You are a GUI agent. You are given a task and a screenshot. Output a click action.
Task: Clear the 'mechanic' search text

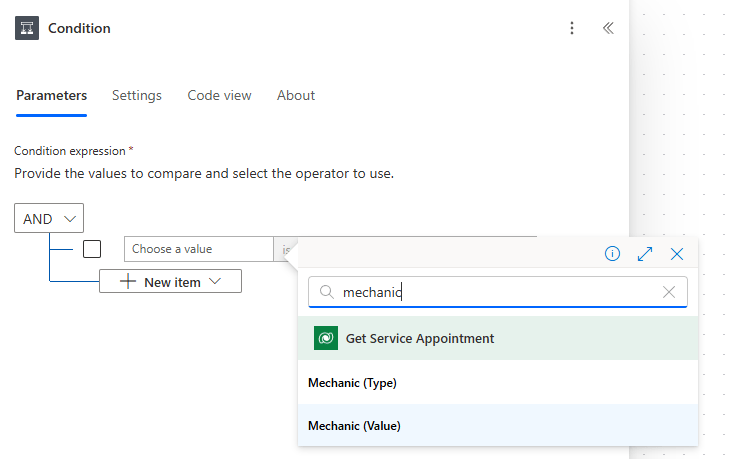pyautogui.click(x=669, y=292)
